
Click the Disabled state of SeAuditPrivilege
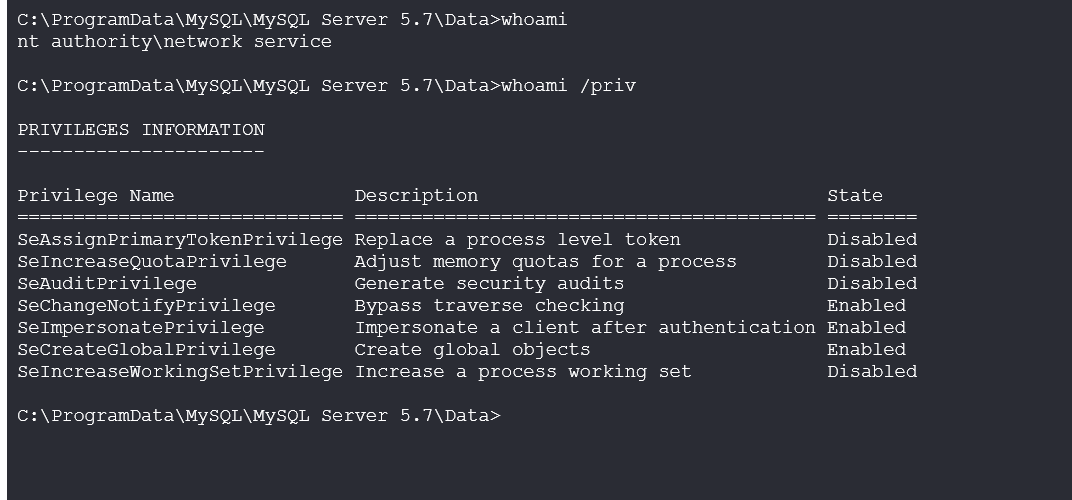click(871, 284)
